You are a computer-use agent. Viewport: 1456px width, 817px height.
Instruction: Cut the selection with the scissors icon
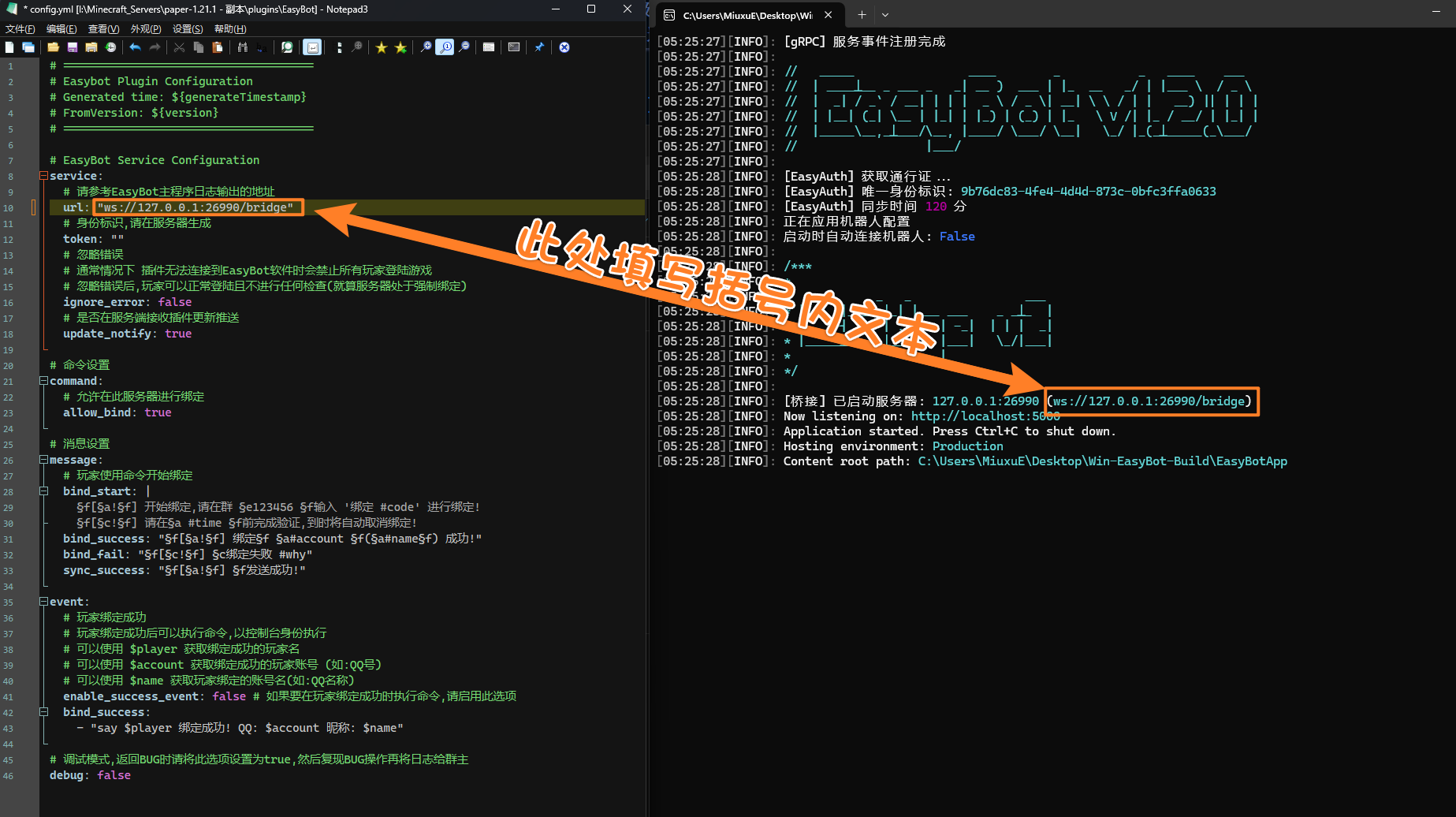179,47
